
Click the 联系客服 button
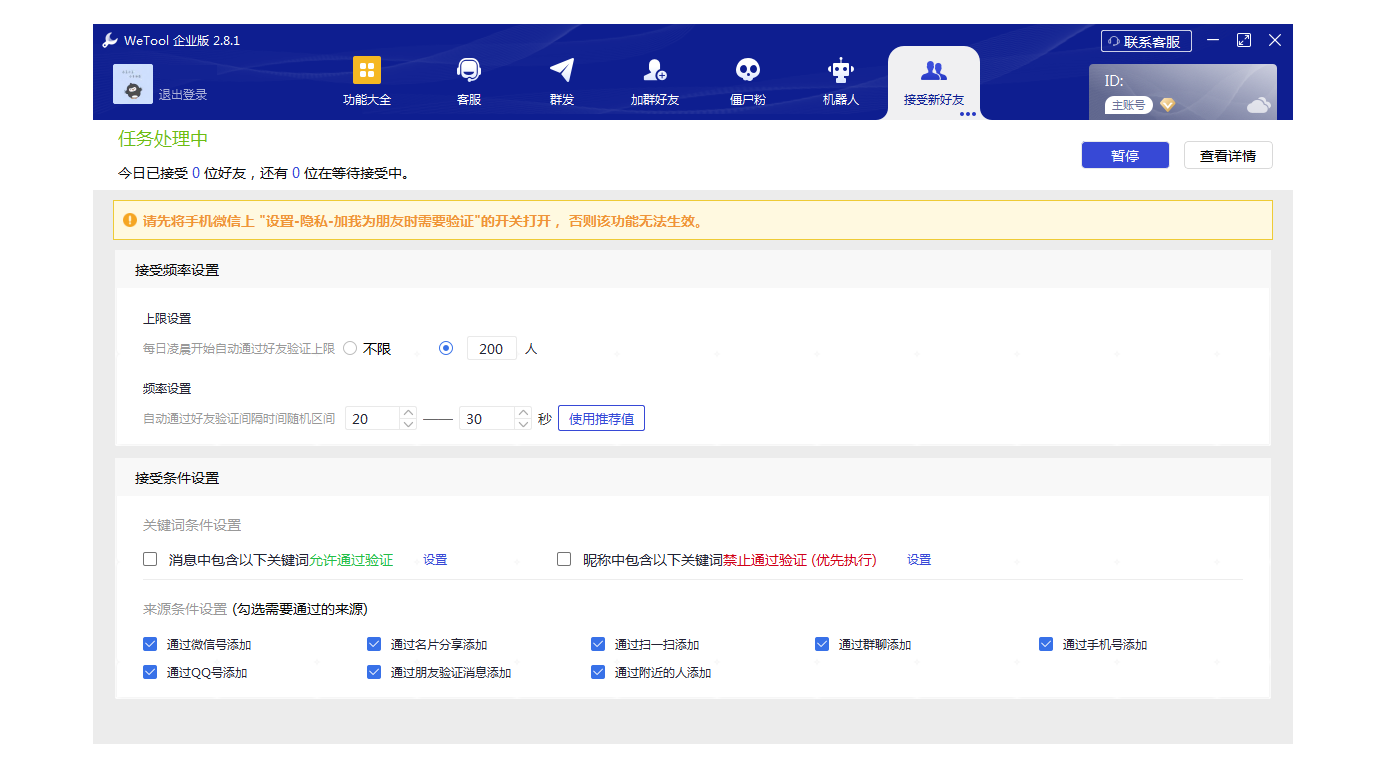coord(1146,41)
